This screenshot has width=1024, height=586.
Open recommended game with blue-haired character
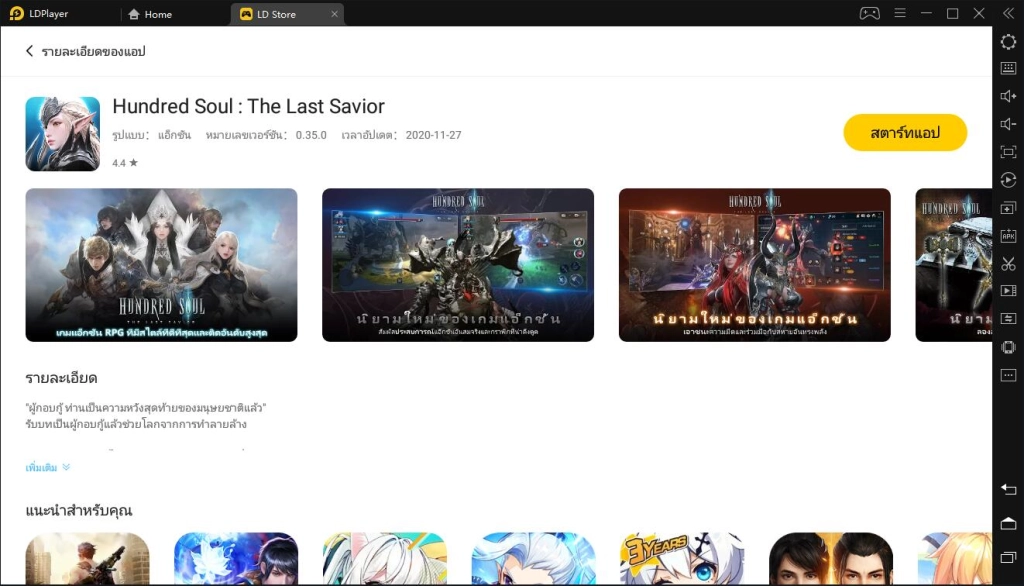tap(534, 559)
